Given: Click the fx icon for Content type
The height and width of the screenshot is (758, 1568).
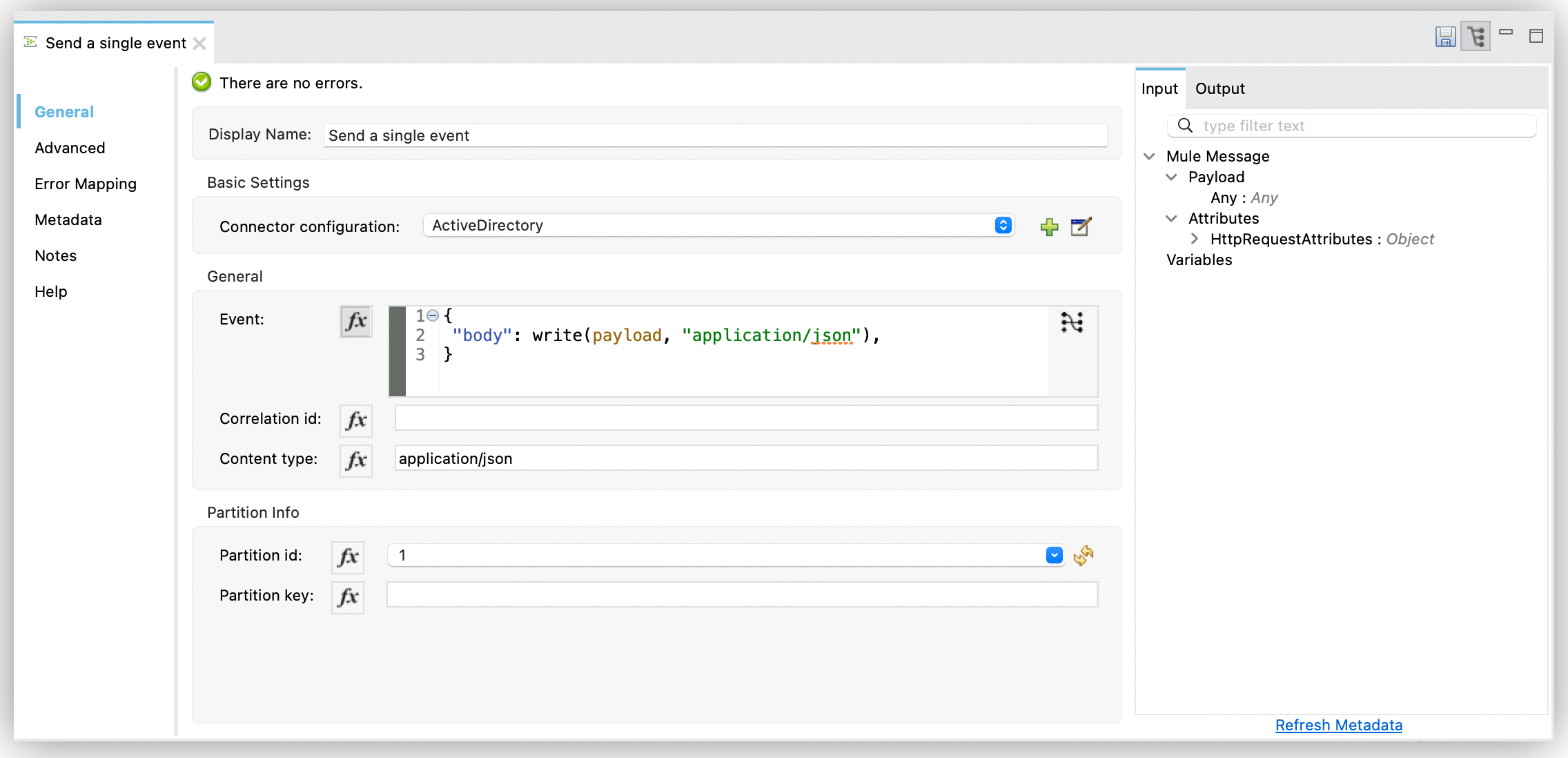Looking at the screenshot, I should click(356, 459).
